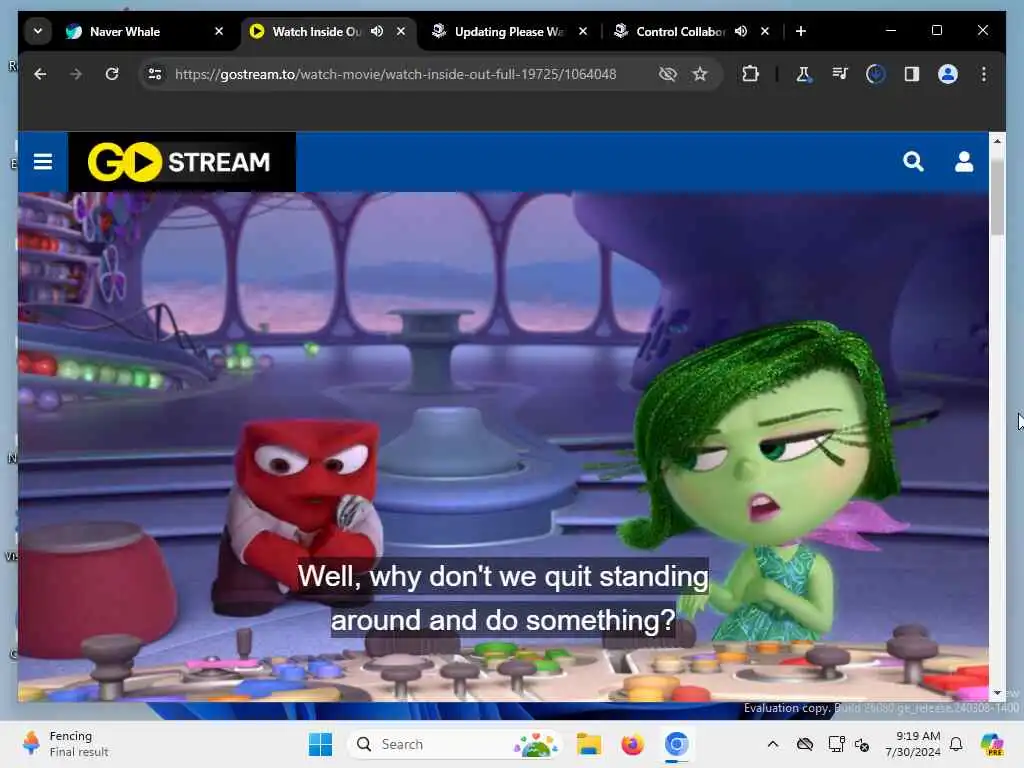Open the GoStream search icon

click(x=913, y=161)
